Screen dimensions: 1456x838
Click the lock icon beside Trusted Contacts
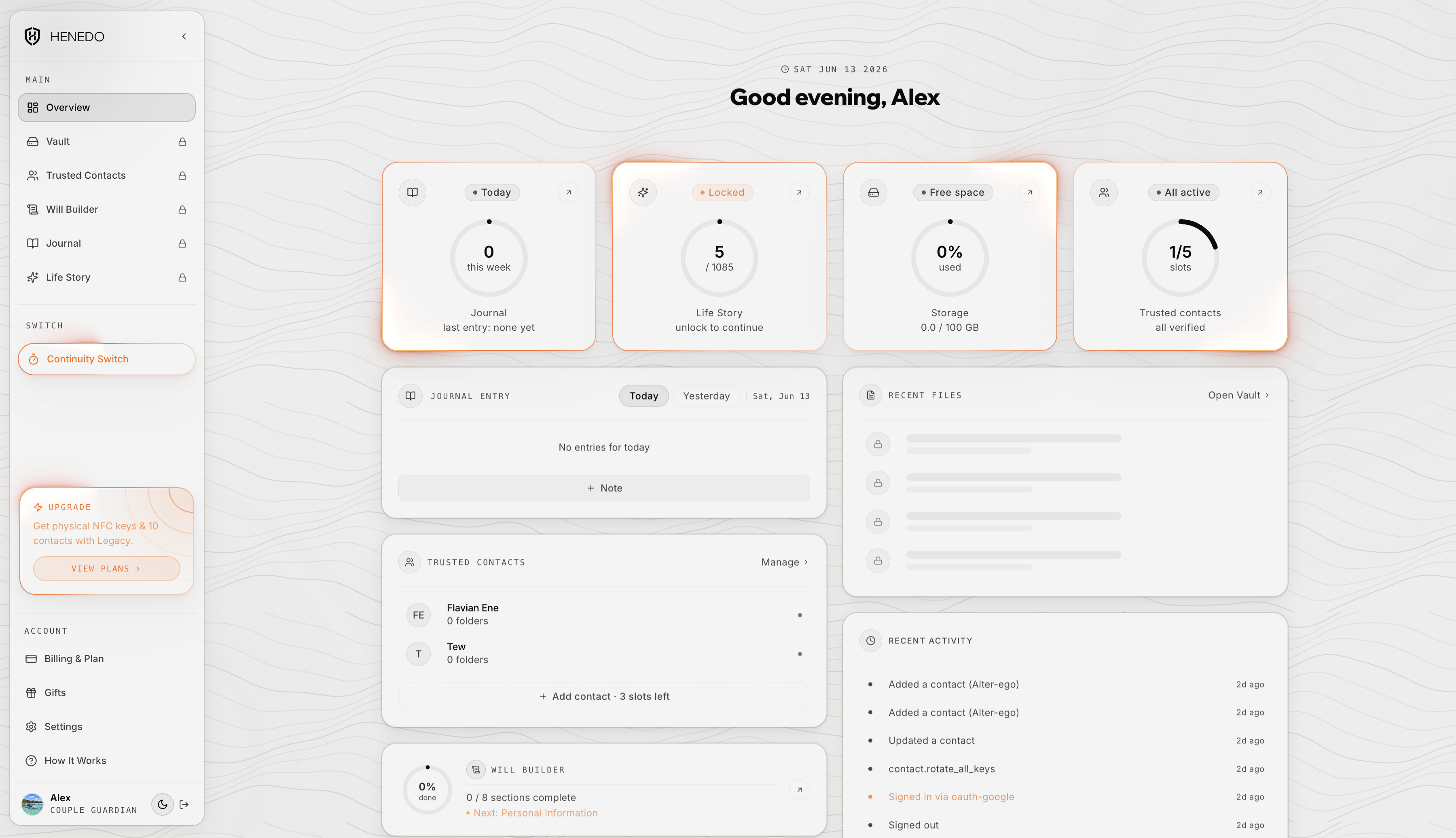tap(182, 176)
